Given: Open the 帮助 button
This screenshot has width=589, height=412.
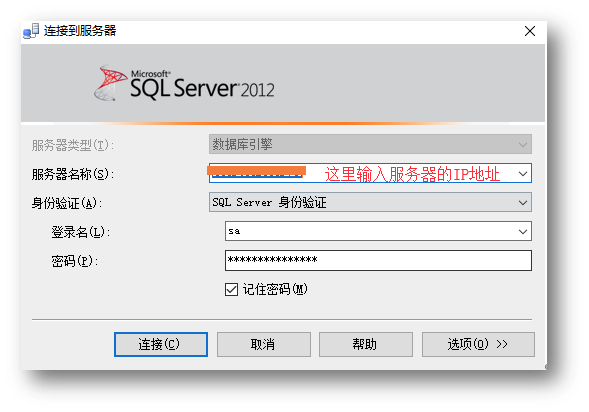Looking at the screenshot, I should tap(366, 344).
